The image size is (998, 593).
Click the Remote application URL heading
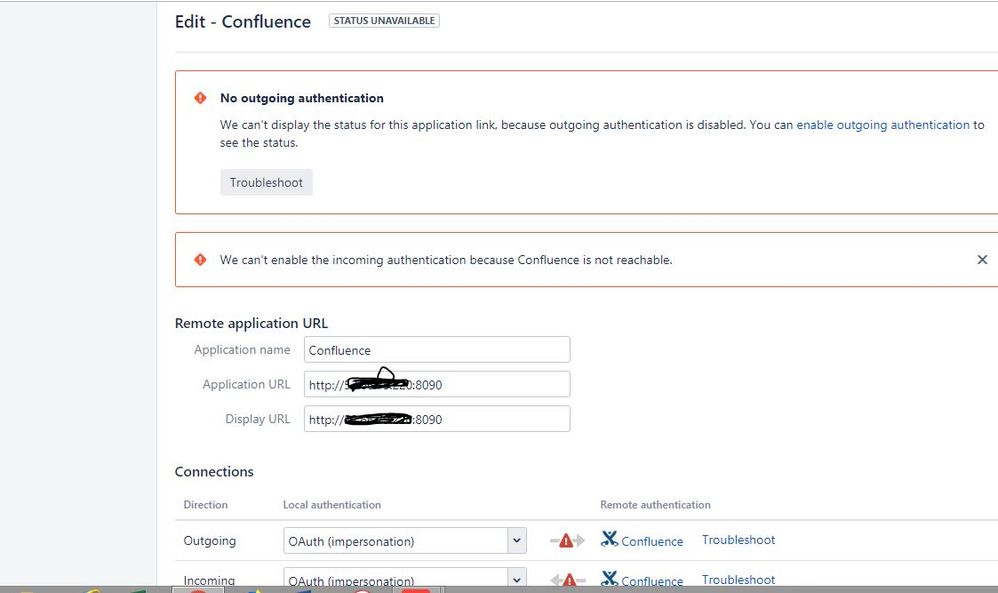coord(251,323)
